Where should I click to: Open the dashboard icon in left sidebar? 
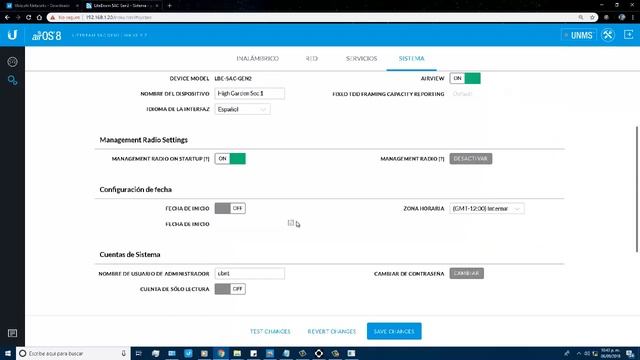[x=12, y=62]
